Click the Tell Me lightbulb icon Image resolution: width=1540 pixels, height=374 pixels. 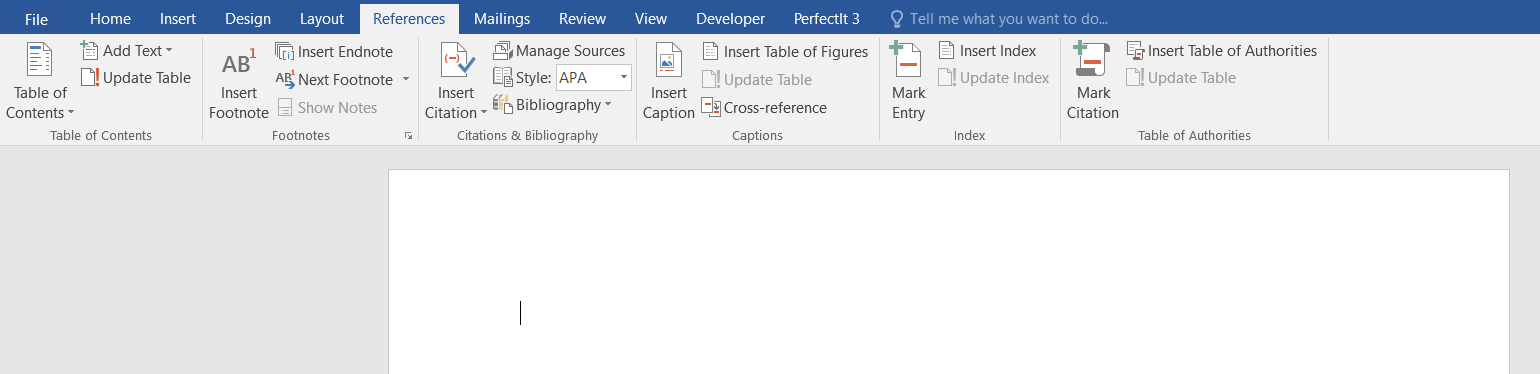(896, 19)
